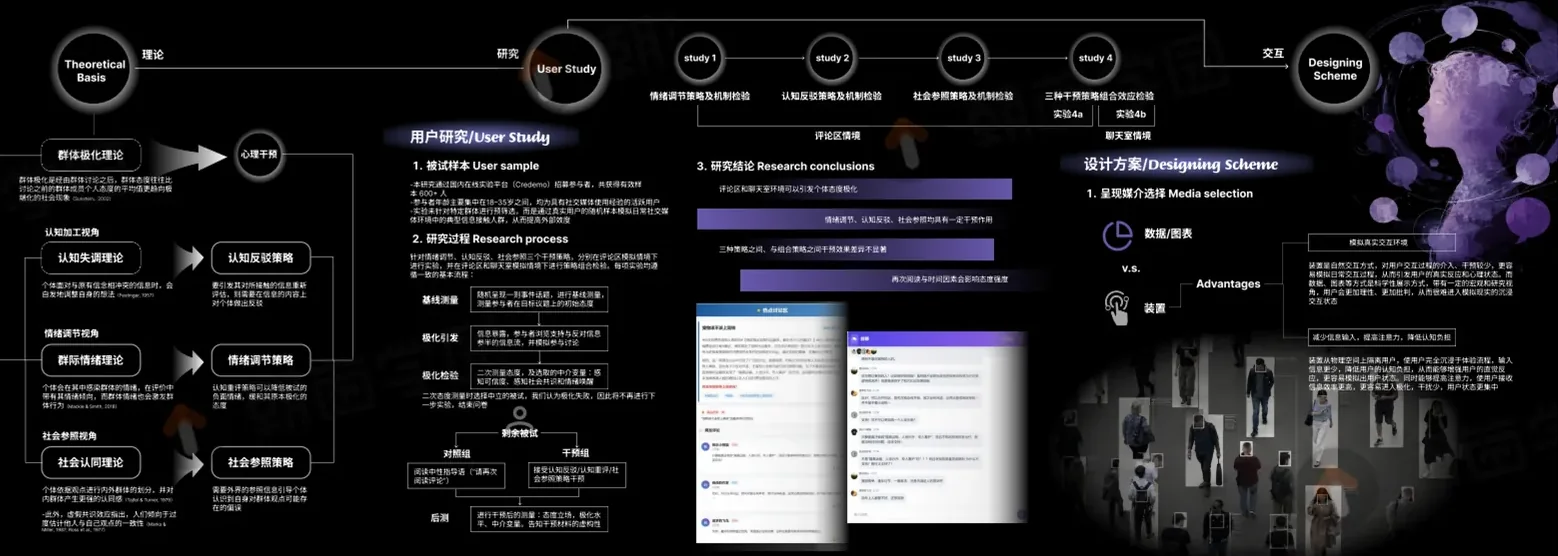This screenshot has width=1558, height=556.
Task: Click the v.s. text
Action: click(1130, 269)
